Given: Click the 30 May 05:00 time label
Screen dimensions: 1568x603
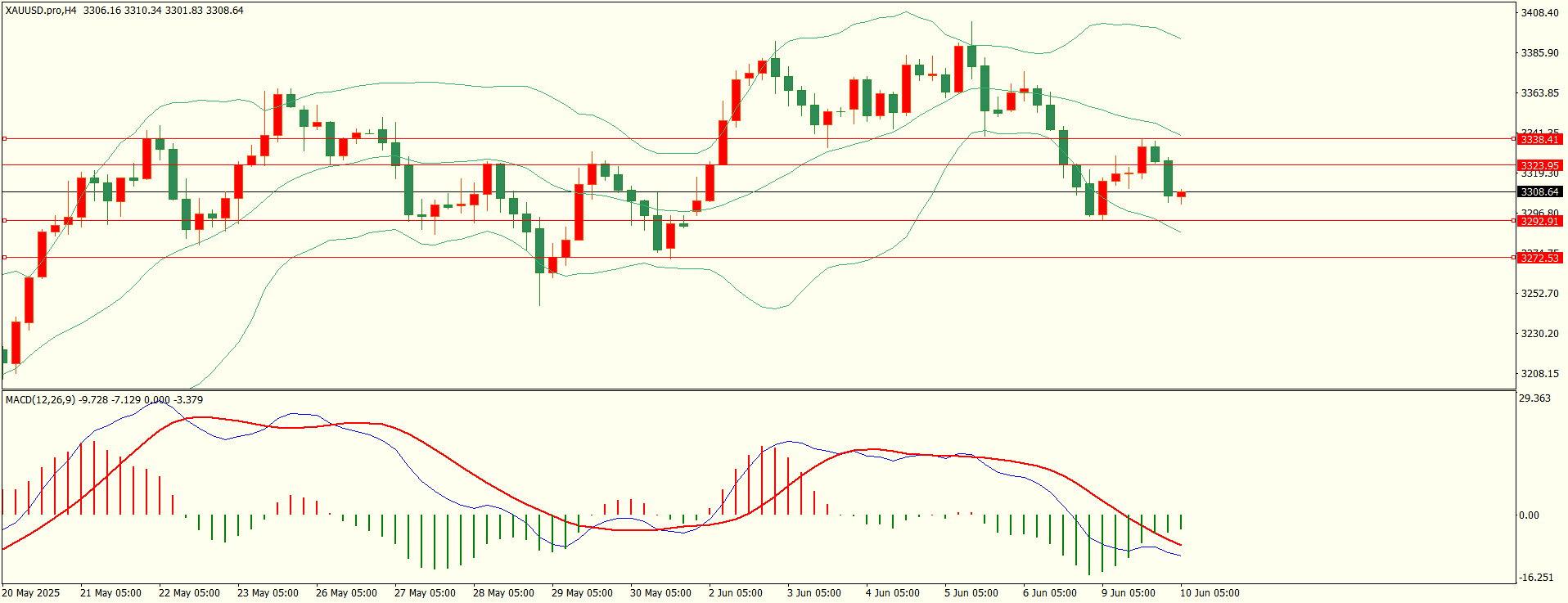Looking at the screenshot, I should (x=660, y=593).
